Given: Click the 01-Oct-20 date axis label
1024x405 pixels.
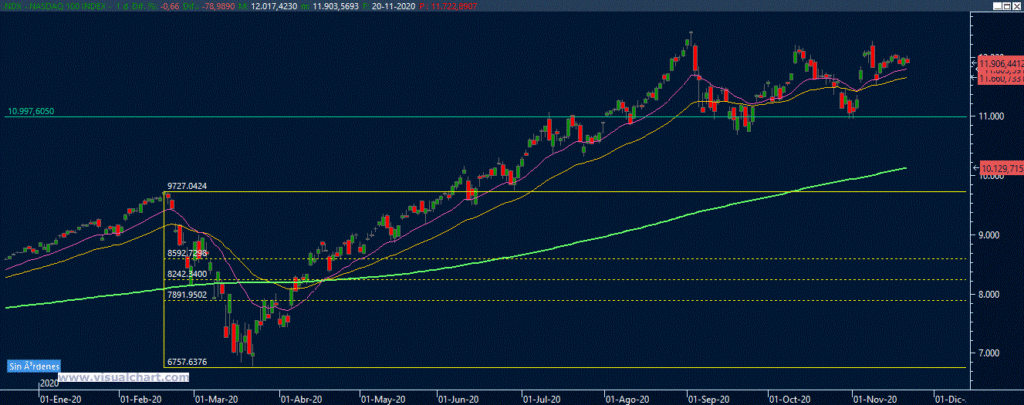Looking at the screenshot, I should tap(790, 398).
